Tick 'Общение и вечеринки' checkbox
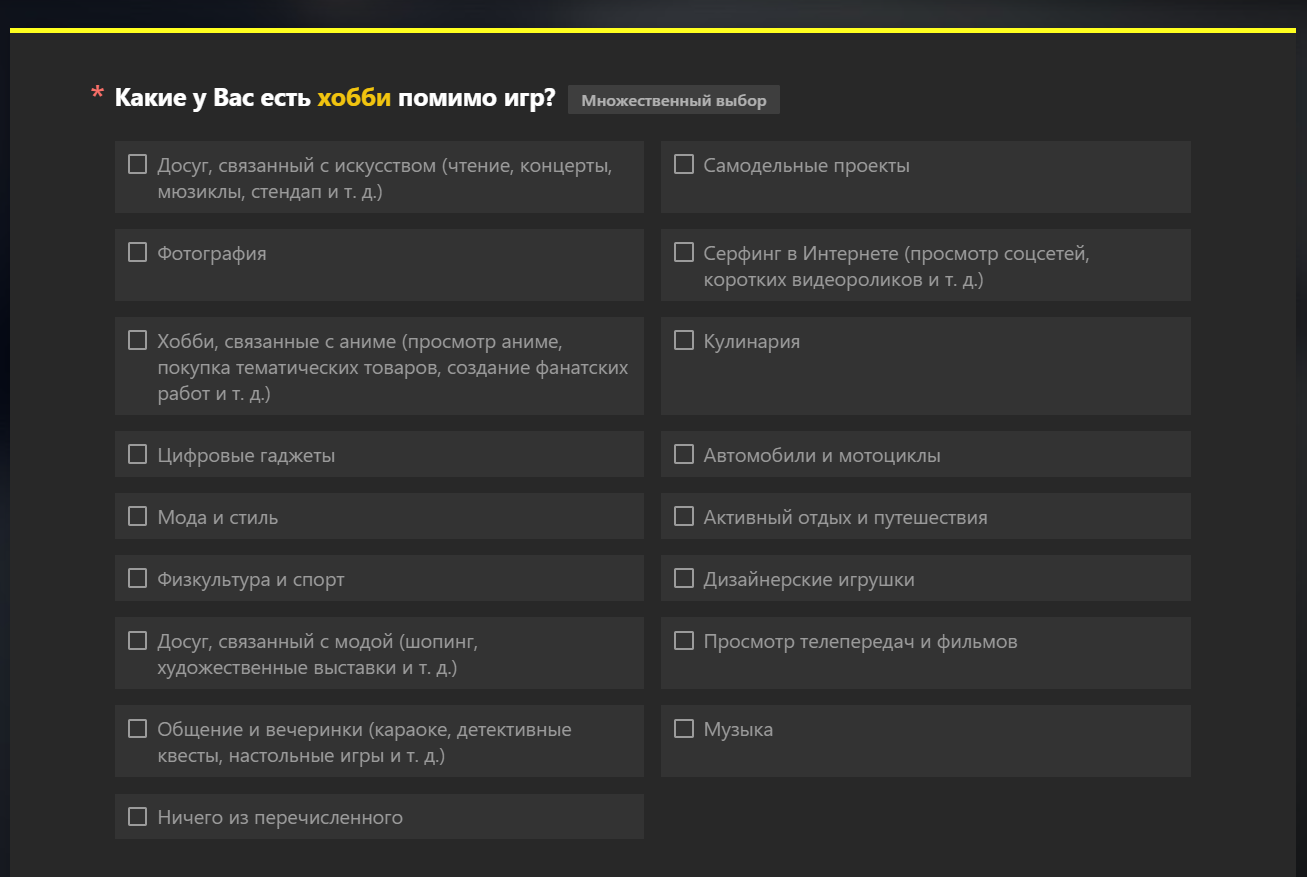The width and height of the screenshot is (1307, 877). pos(138,729)
